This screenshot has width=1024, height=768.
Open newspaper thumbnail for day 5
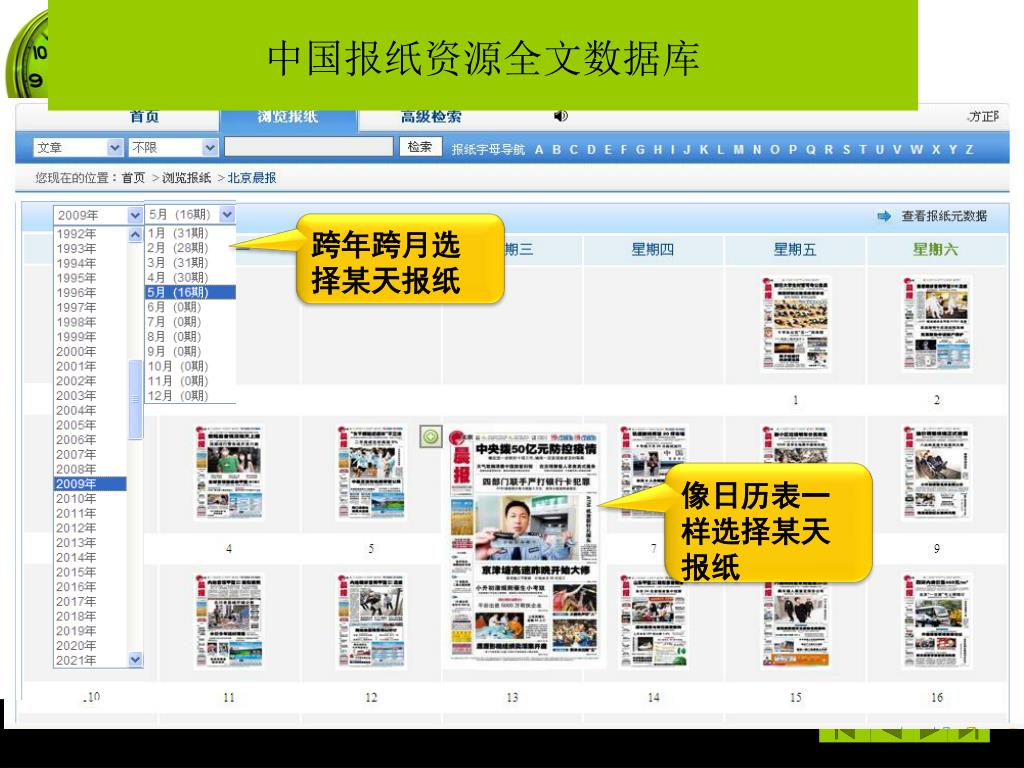click(x=370, y=472)
